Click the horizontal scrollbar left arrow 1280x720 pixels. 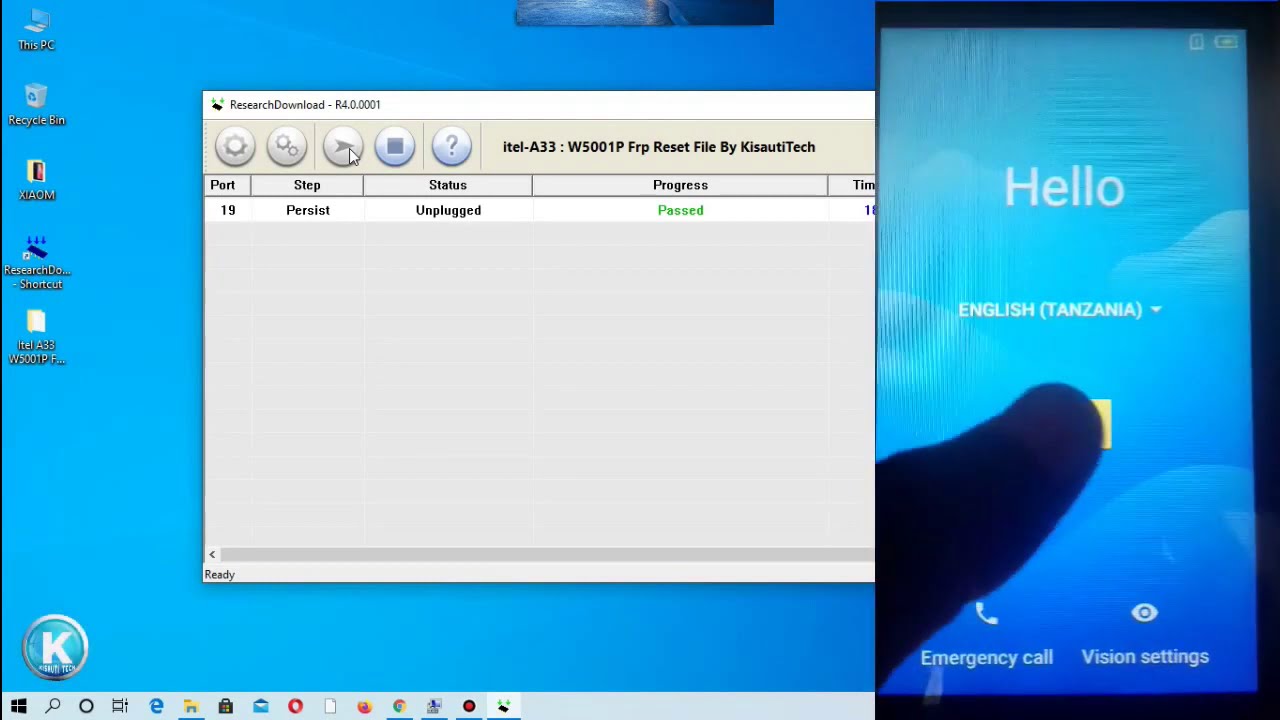[x=212, y=554]
